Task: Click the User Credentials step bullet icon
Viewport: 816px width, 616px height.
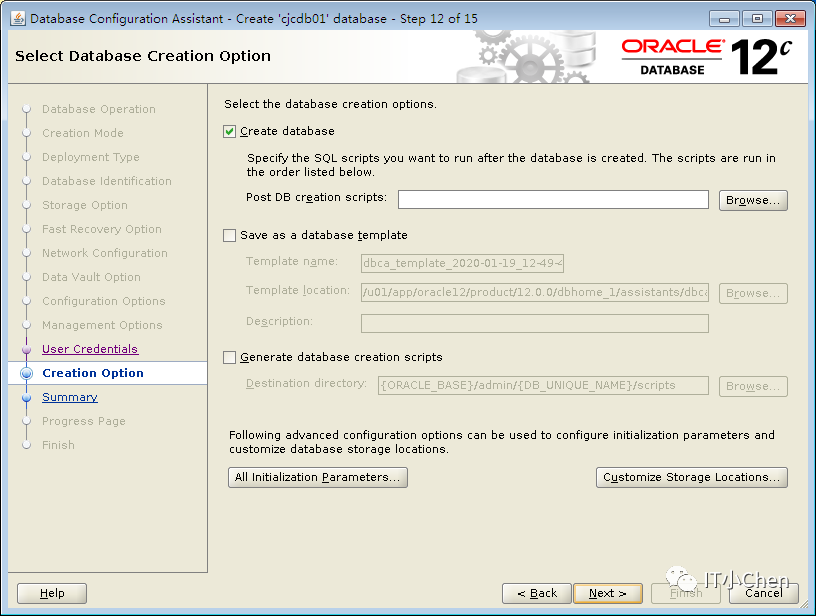Action: tap(27, 350)
